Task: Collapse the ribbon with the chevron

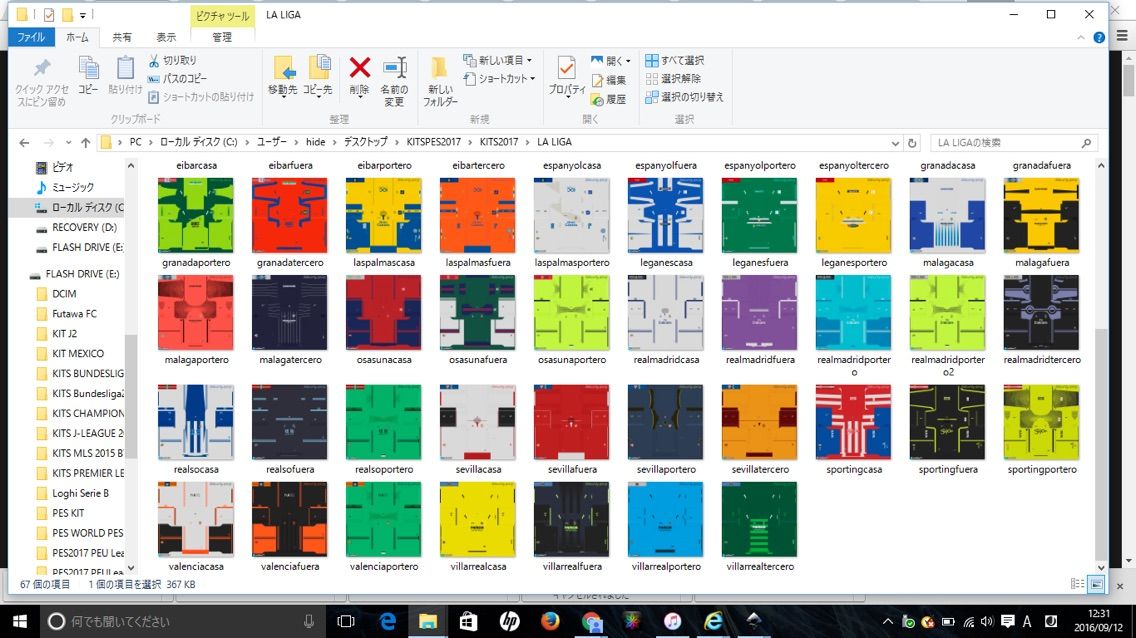Action: 1080,38
